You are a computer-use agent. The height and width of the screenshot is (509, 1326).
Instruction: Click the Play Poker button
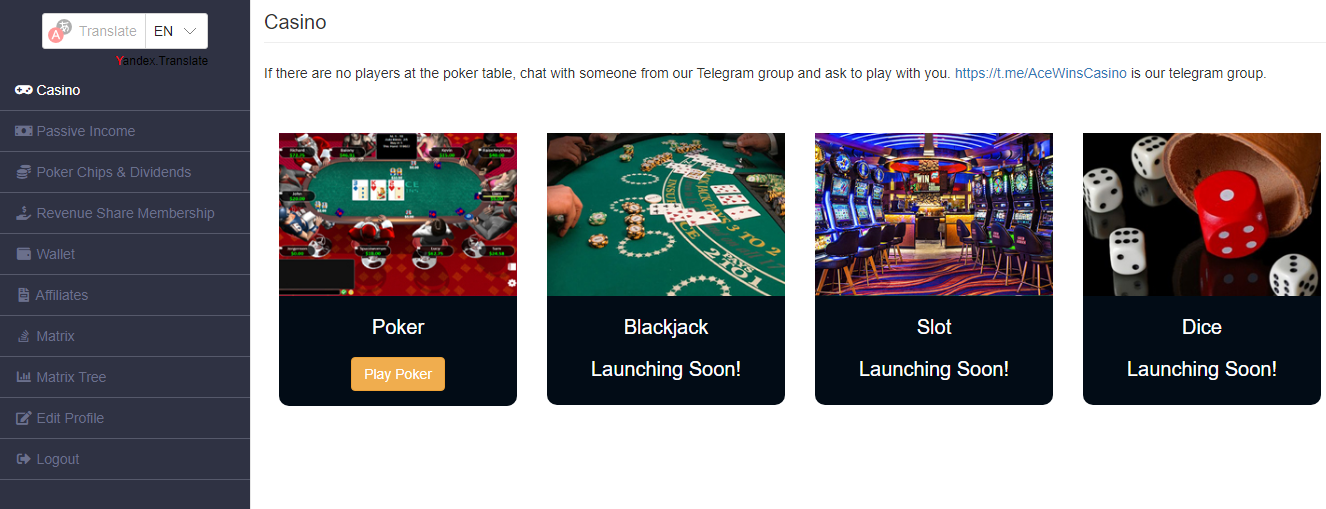point(398,374)
